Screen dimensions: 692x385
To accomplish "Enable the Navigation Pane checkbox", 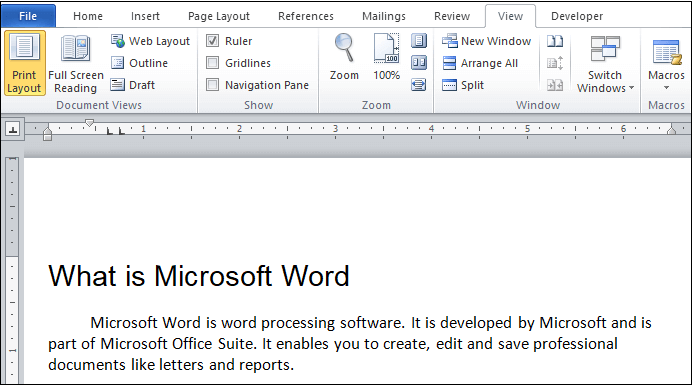I will click(213, 84).
